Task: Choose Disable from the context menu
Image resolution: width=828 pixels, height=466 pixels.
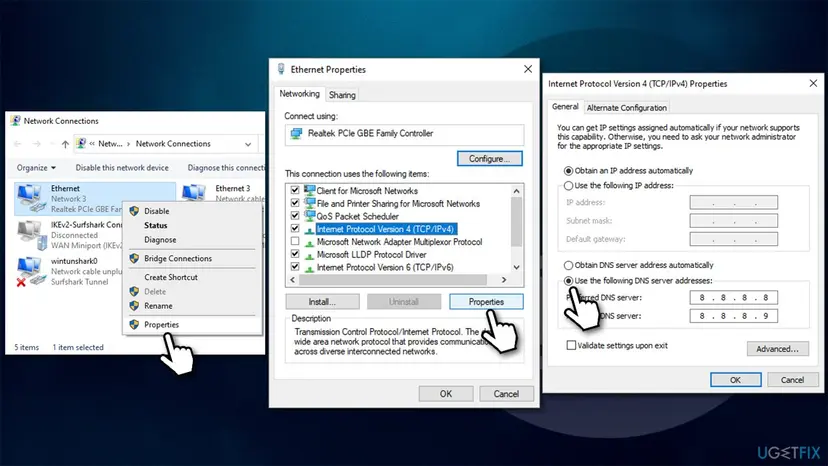Action: [x=156, y=211]
